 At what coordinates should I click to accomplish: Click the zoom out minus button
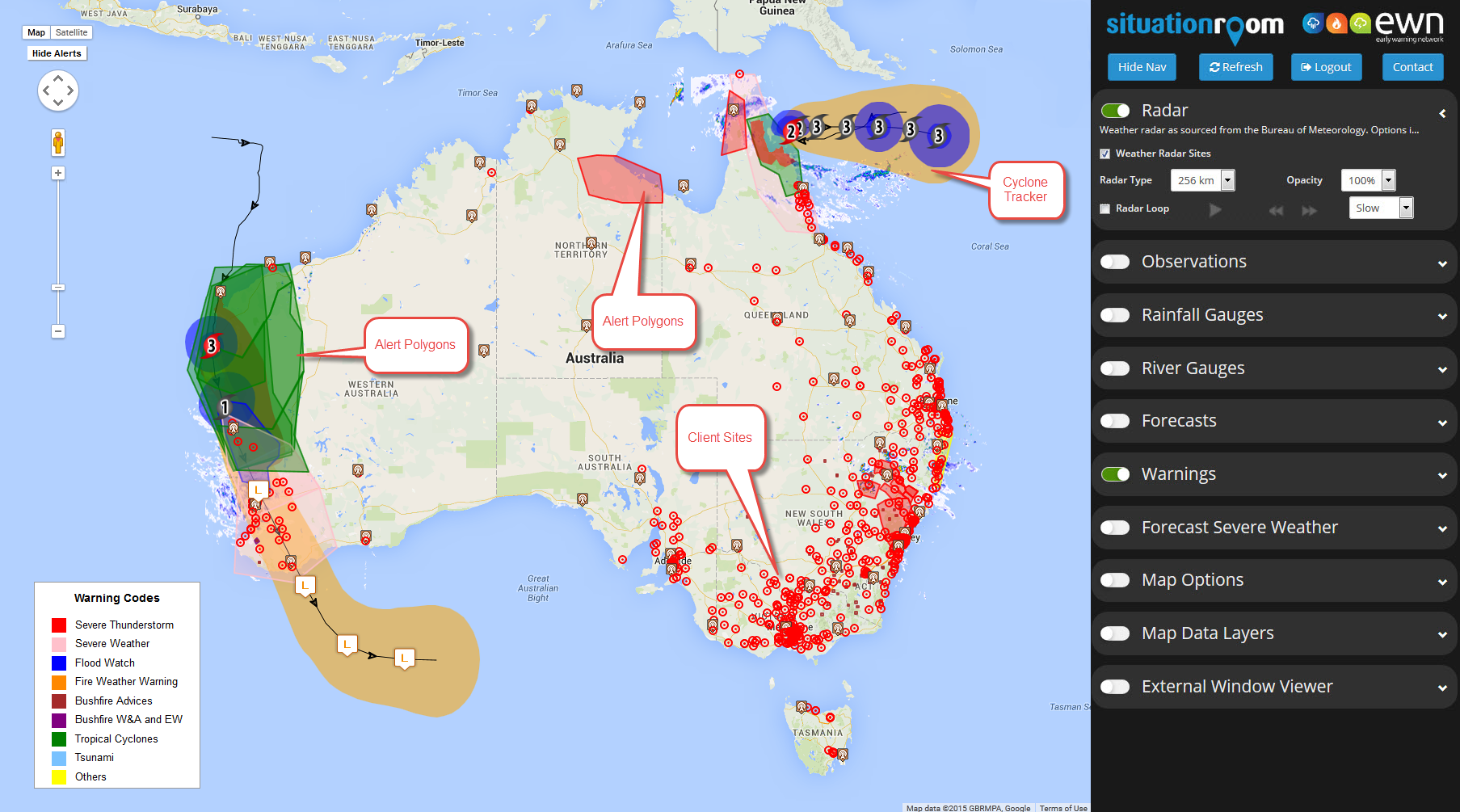[x=58, y=331]
